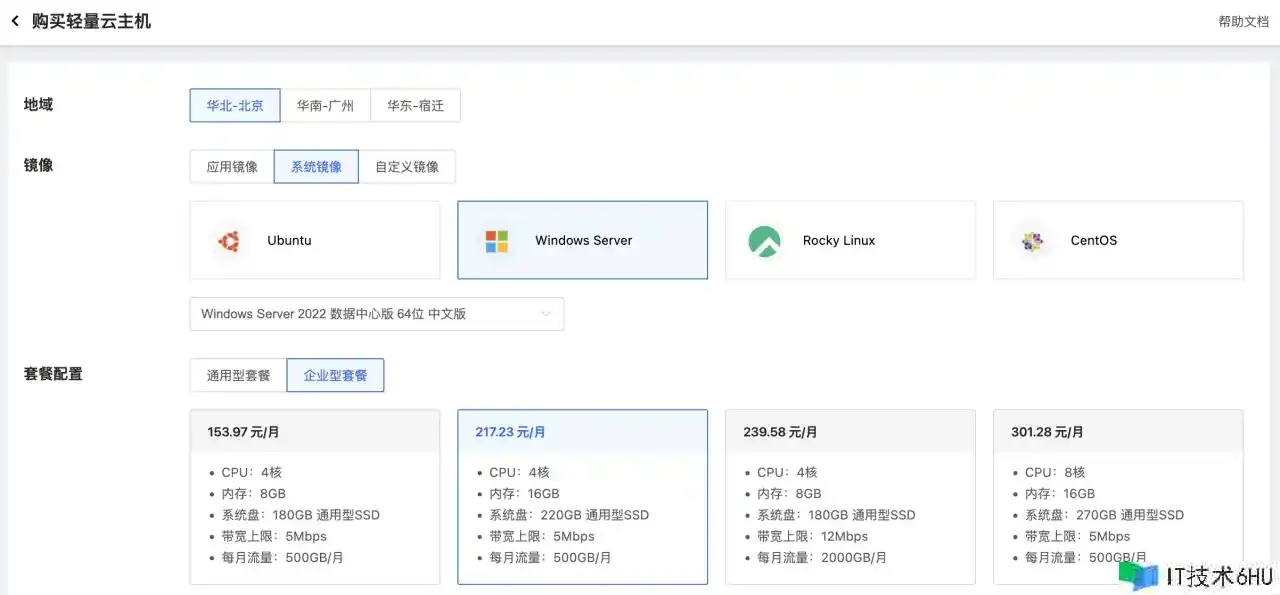Viewport: 1280px width, 595px height.
Task: Open the 自定义镜像 tab
Action: (406, 167)
